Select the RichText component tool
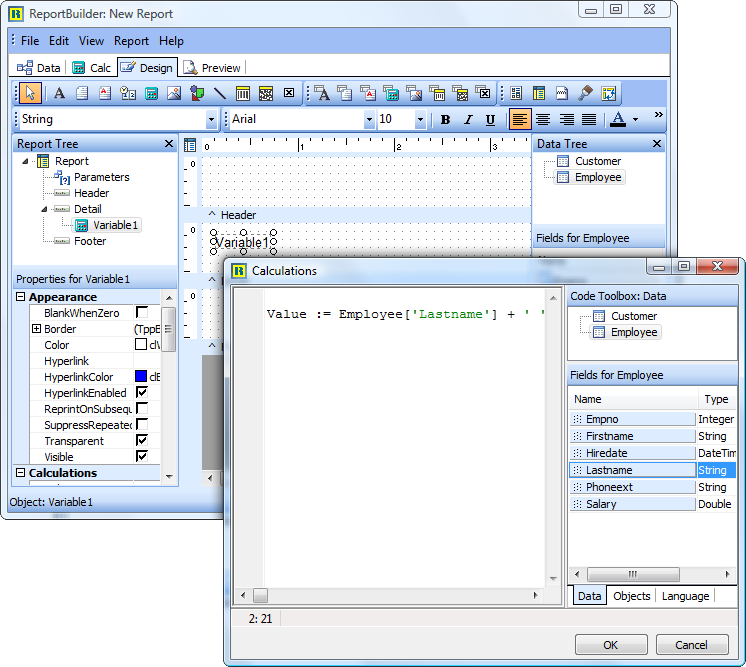Image resolution: width=746 pixels, height=667 pixels. (x=105, y=93)
